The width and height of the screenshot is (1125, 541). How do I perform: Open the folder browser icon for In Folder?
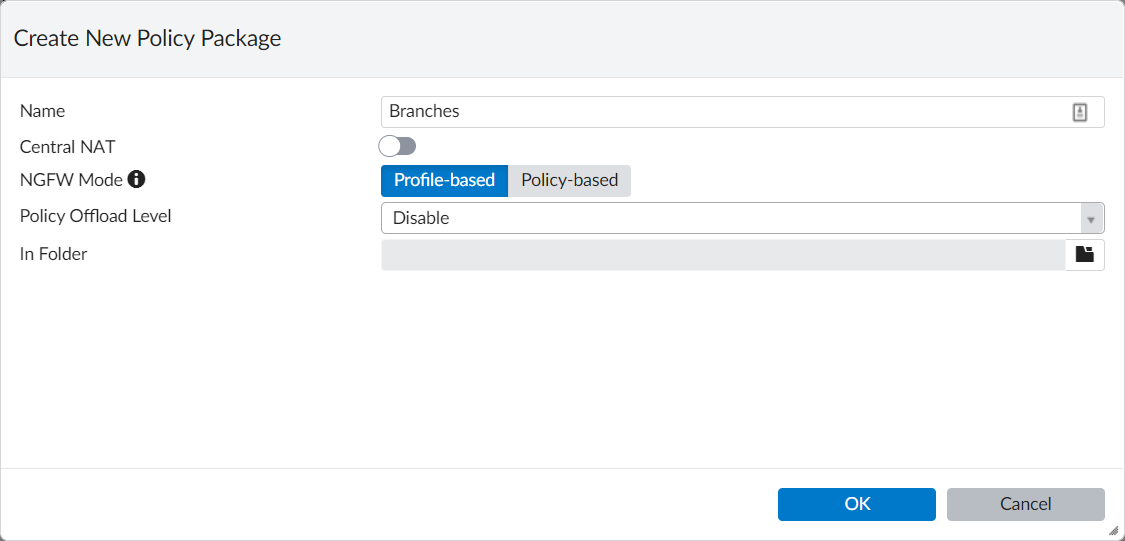1085,254
